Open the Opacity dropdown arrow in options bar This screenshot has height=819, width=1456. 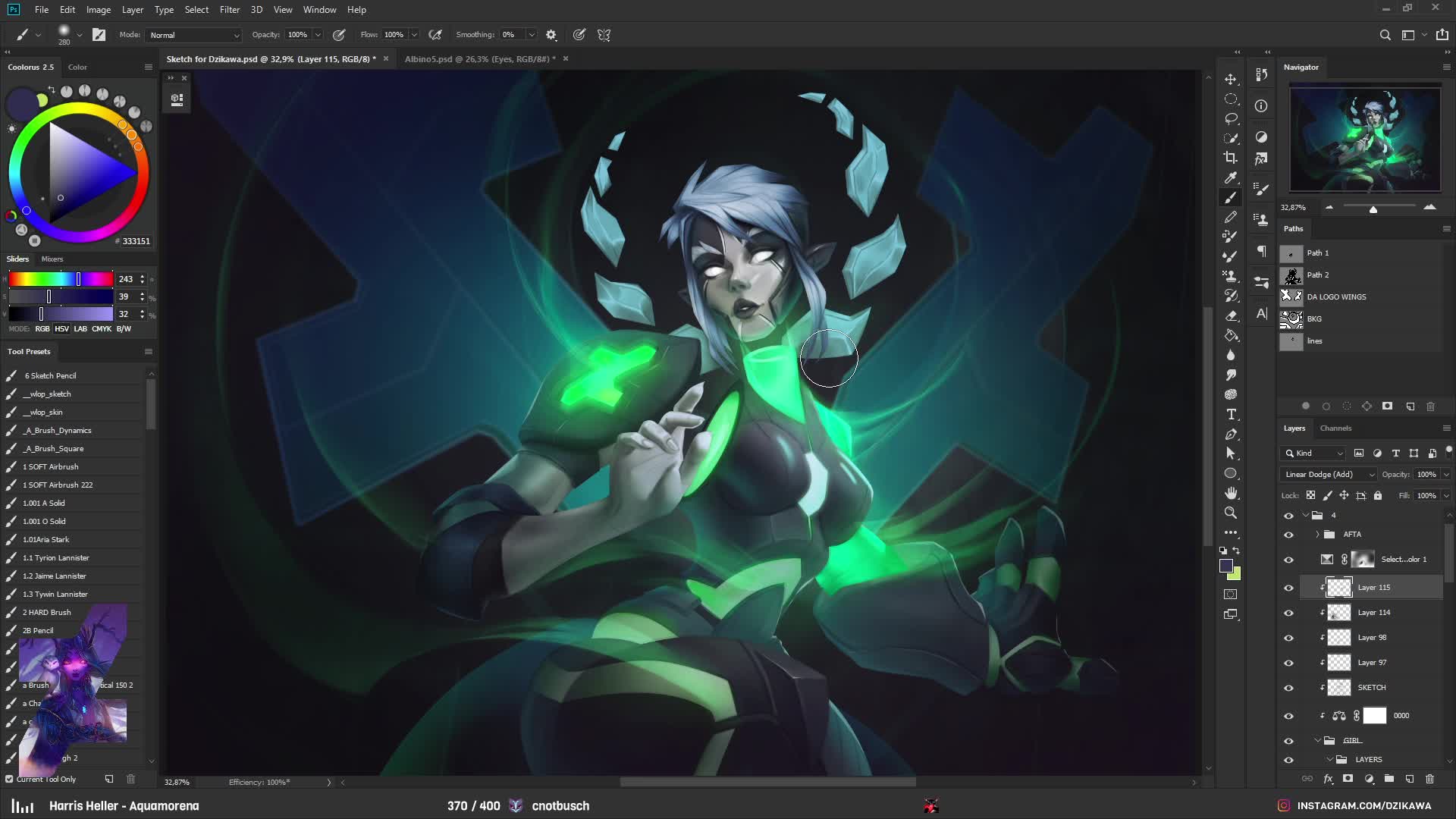click(x=318, y=35)
